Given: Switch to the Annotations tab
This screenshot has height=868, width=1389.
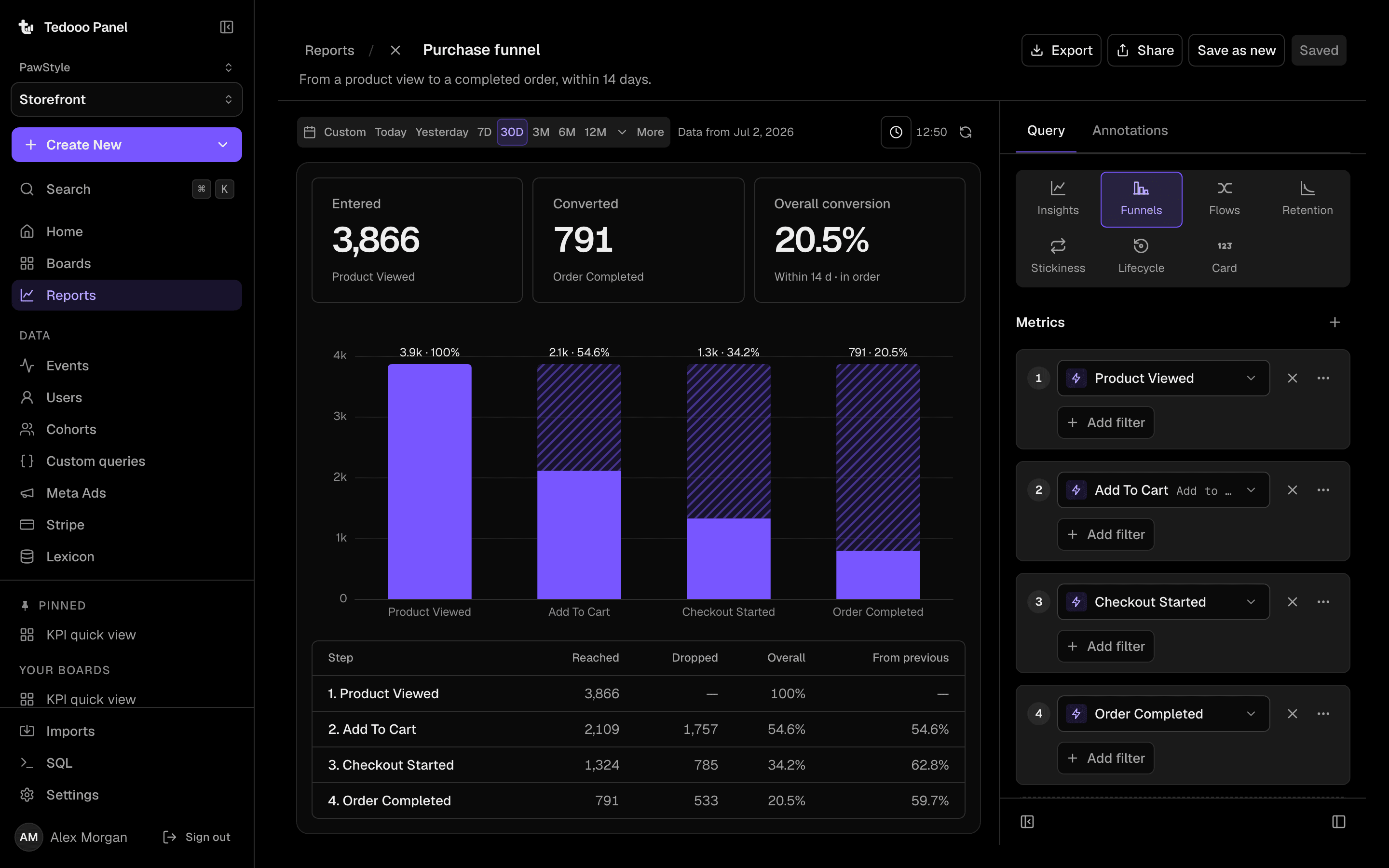Looking at the screenshot, I should coord(1130,131).
